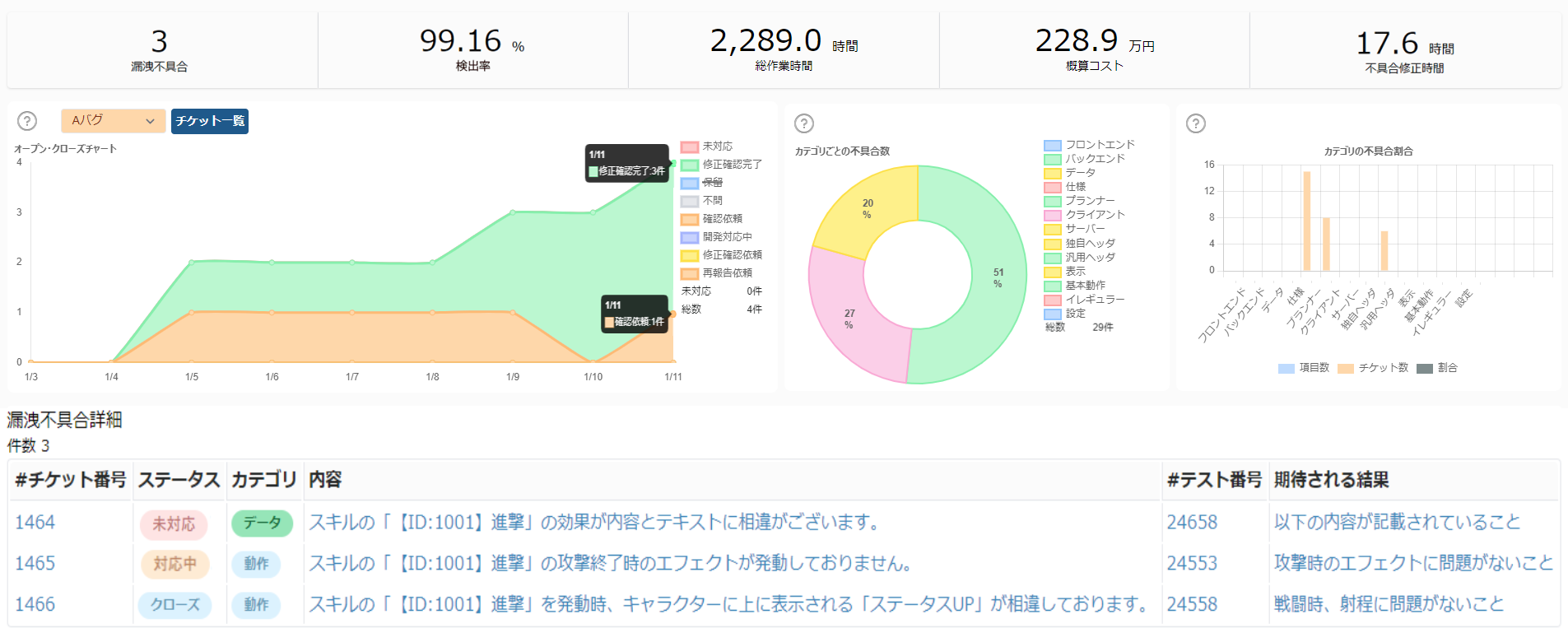1568x633 pixels.
Task: Toggle 仕様 in donut chart legend
Action: [x=1065, y=187]
